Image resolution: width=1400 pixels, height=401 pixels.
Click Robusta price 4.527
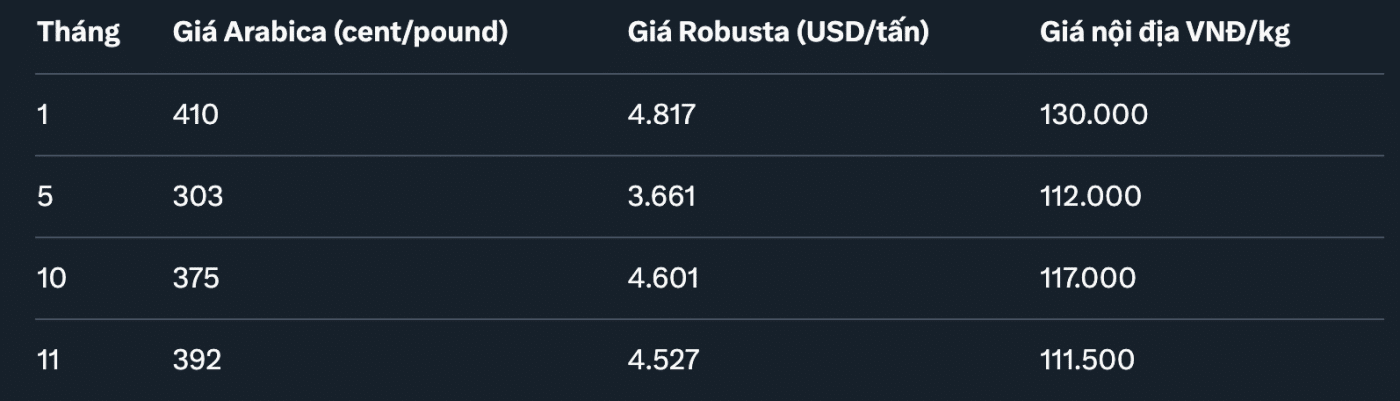[x=660, y=360]
